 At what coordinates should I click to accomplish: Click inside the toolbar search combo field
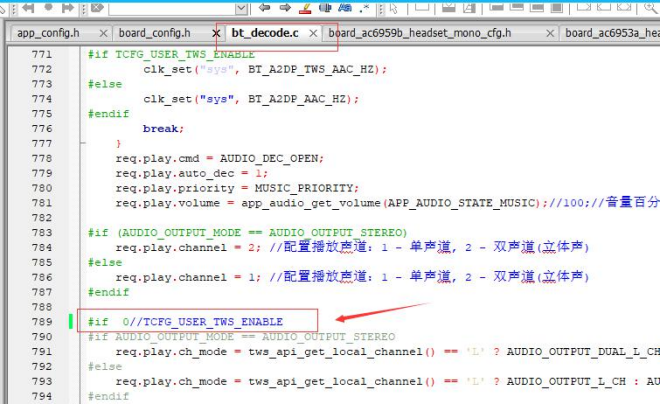173,8
